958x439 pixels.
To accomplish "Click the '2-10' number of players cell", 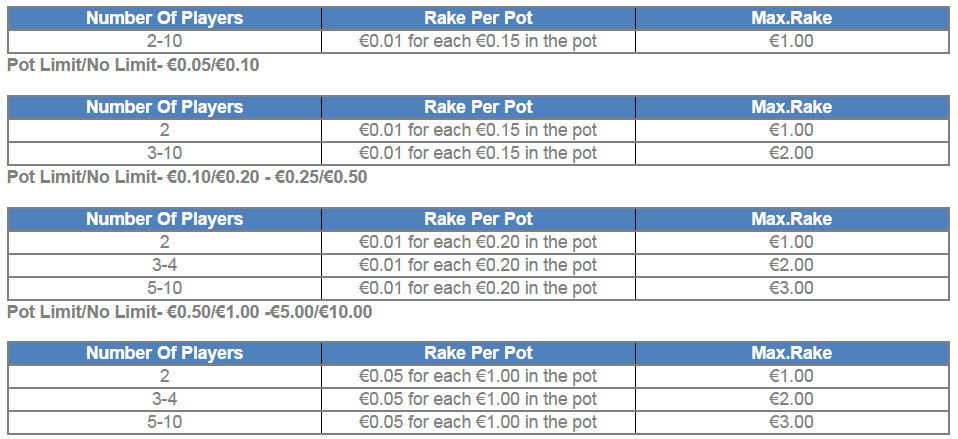I will pos(164,41).
